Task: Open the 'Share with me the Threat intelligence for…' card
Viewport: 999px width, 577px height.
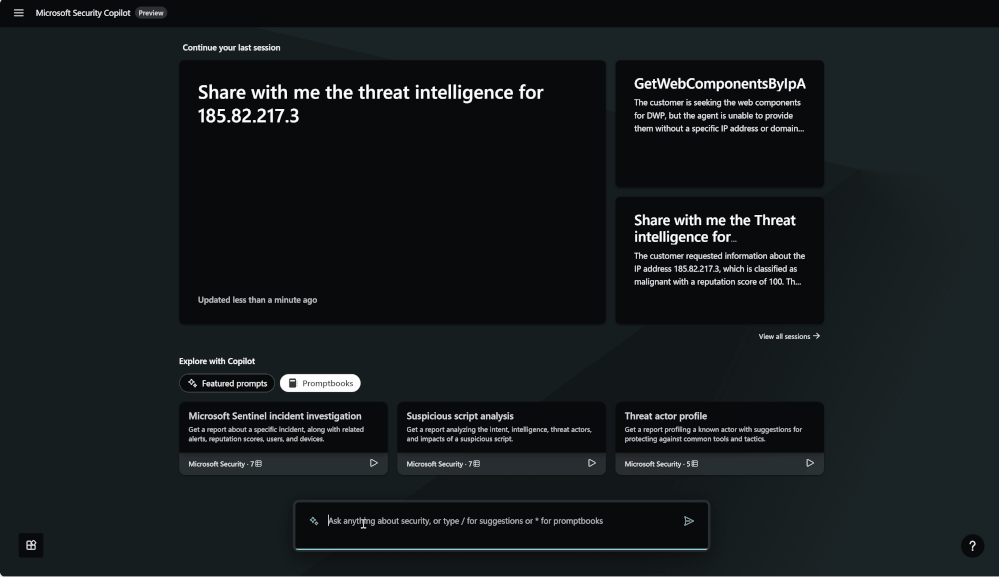Action: coord(719,260)
